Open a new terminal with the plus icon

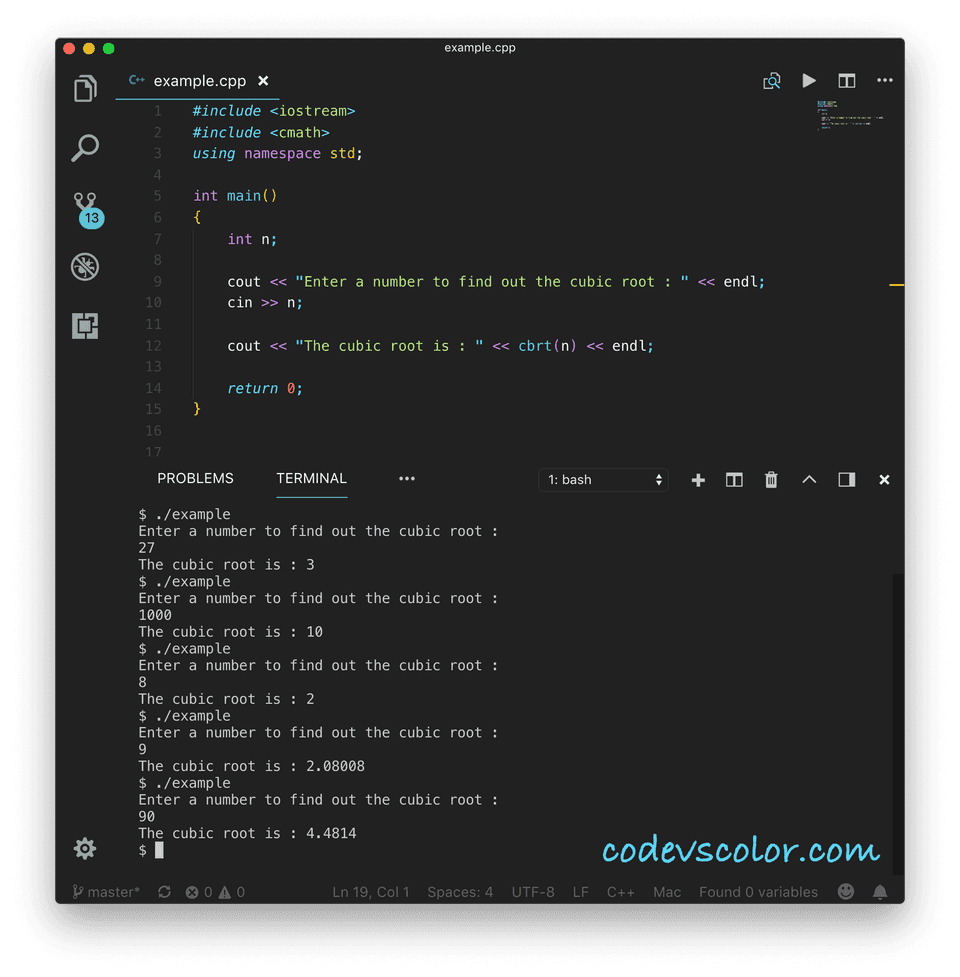(x=698, y=480)
